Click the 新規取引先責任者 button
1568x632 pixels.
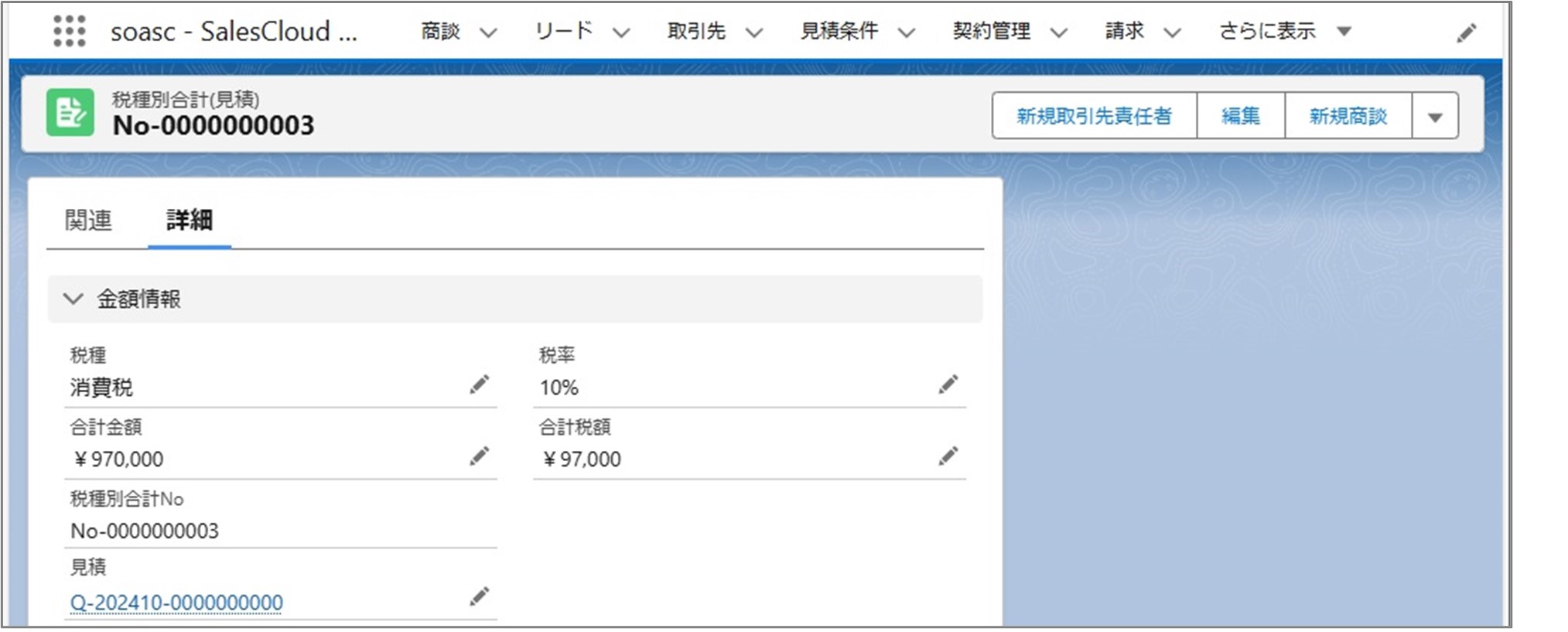(x=1094, y=116)
